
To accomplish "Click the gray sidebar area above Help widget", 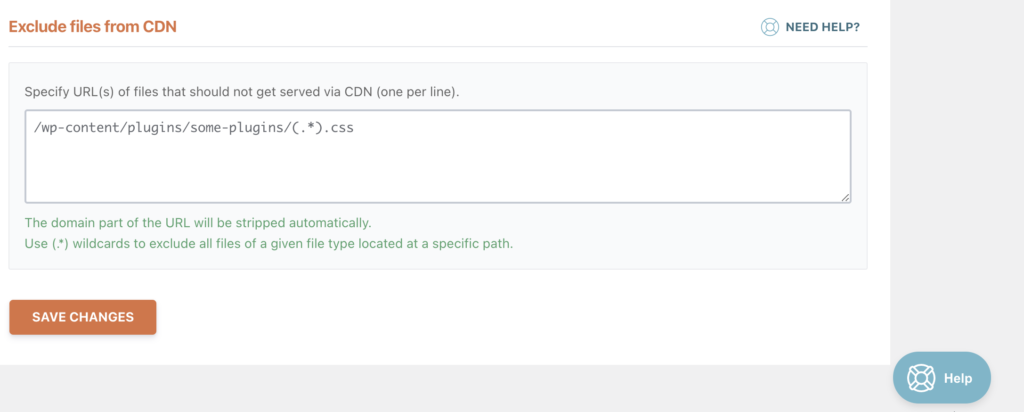I will click(957, 176).
